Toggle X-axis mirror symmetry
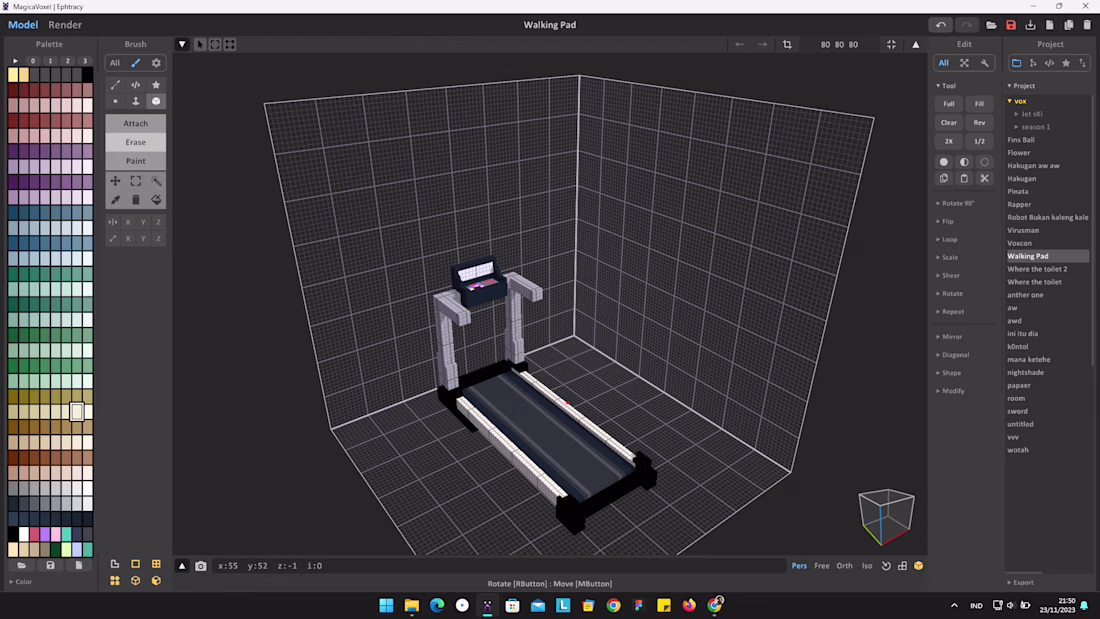1100x619 pixels. (x=128, y=222)
